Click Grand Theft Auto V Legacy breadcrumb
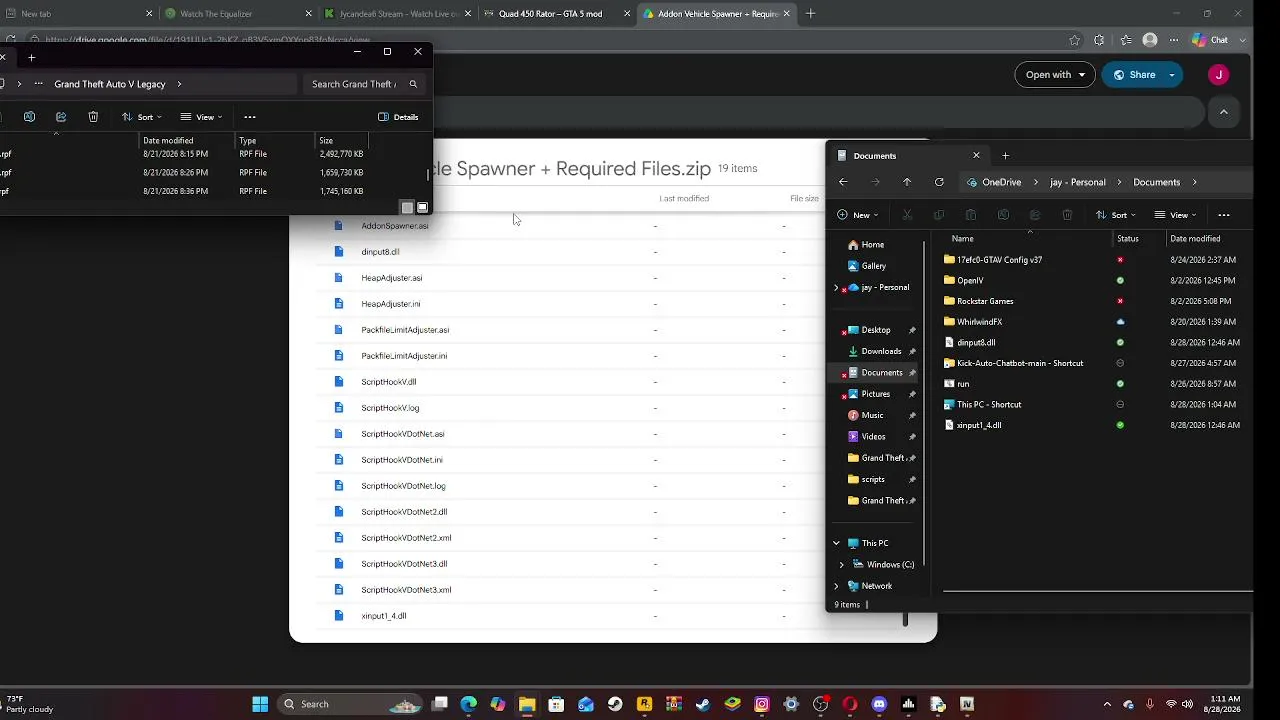The width and height of the screenshot is (1280, 720). (x=110, y=84)
